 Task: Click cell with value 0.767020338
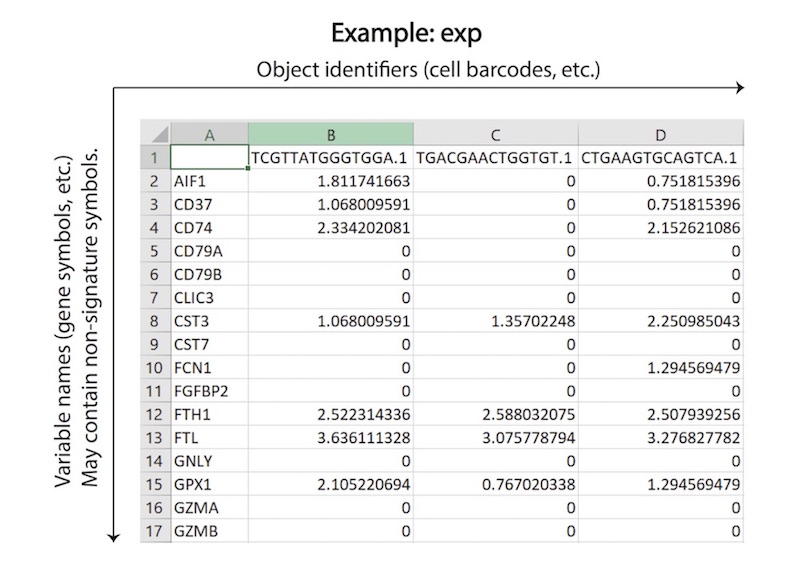click(495, 484)
